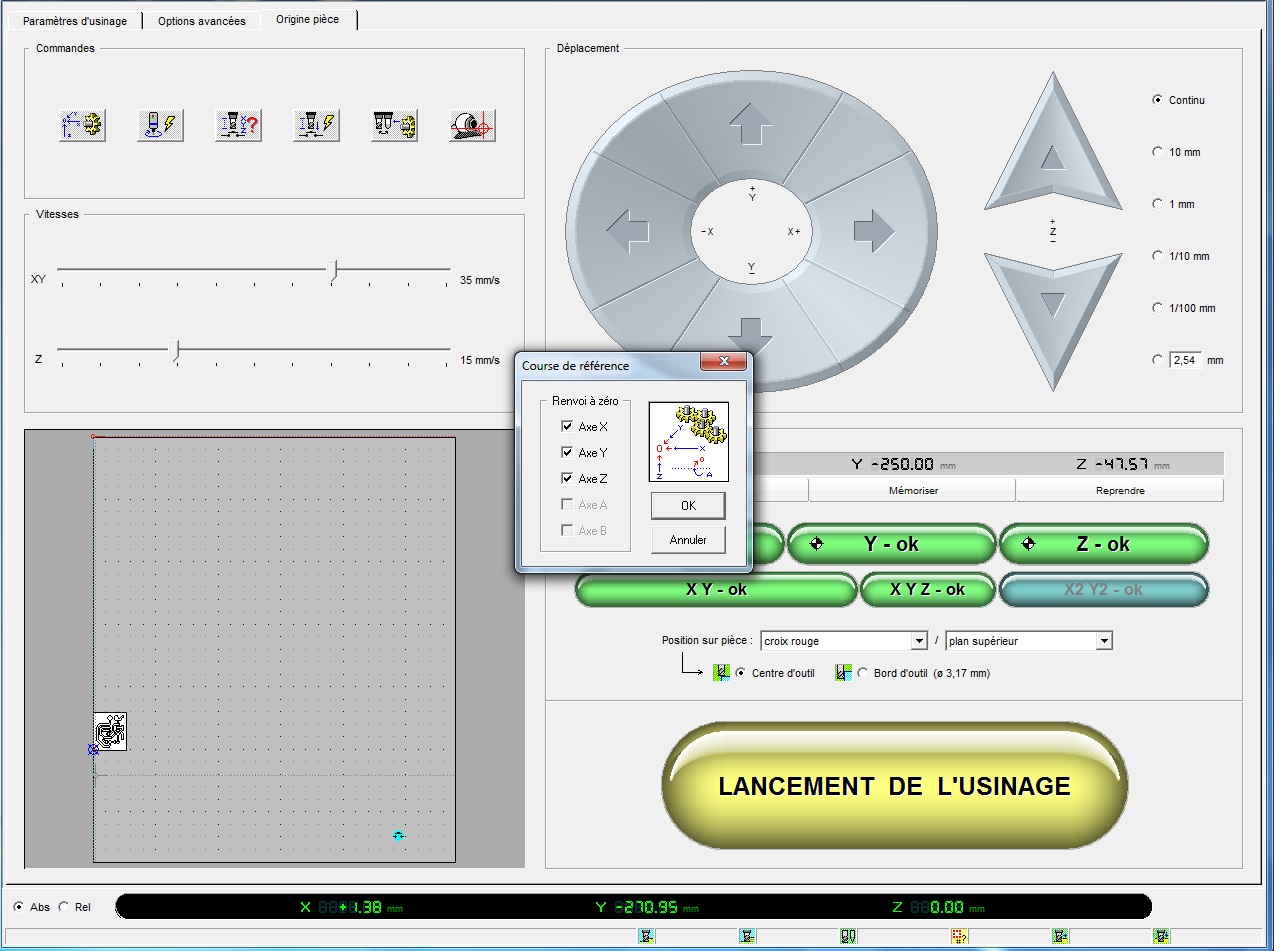This screenshot has height=951, width=1280.
Task: Uncheck the Axe Z checkbox
Action: click(567, 479)
